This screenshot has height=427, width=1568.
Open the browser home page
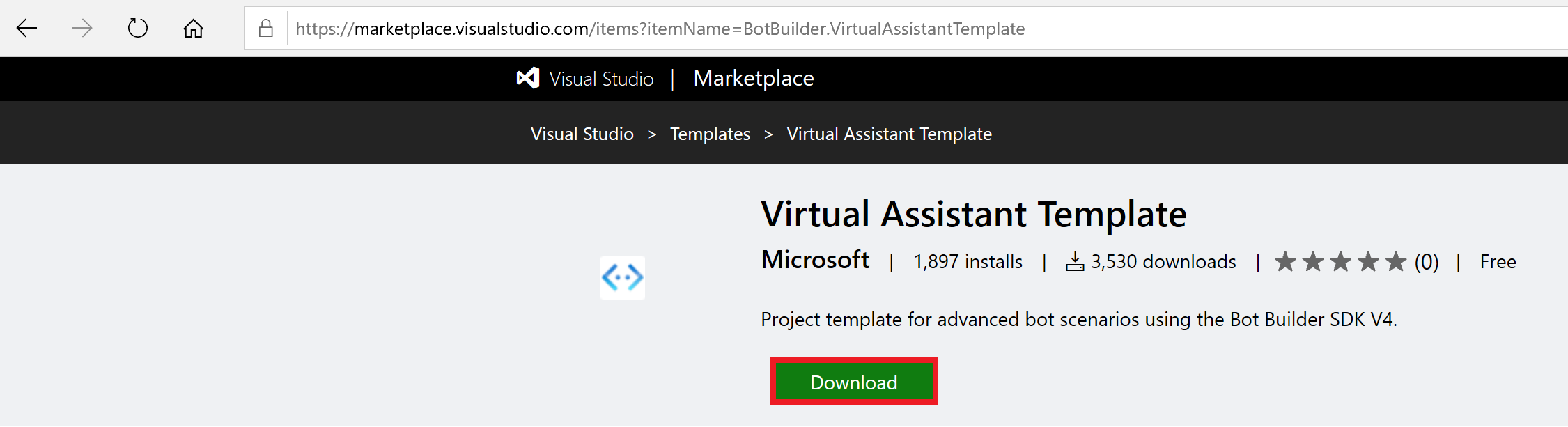click(x=194, y=29)
